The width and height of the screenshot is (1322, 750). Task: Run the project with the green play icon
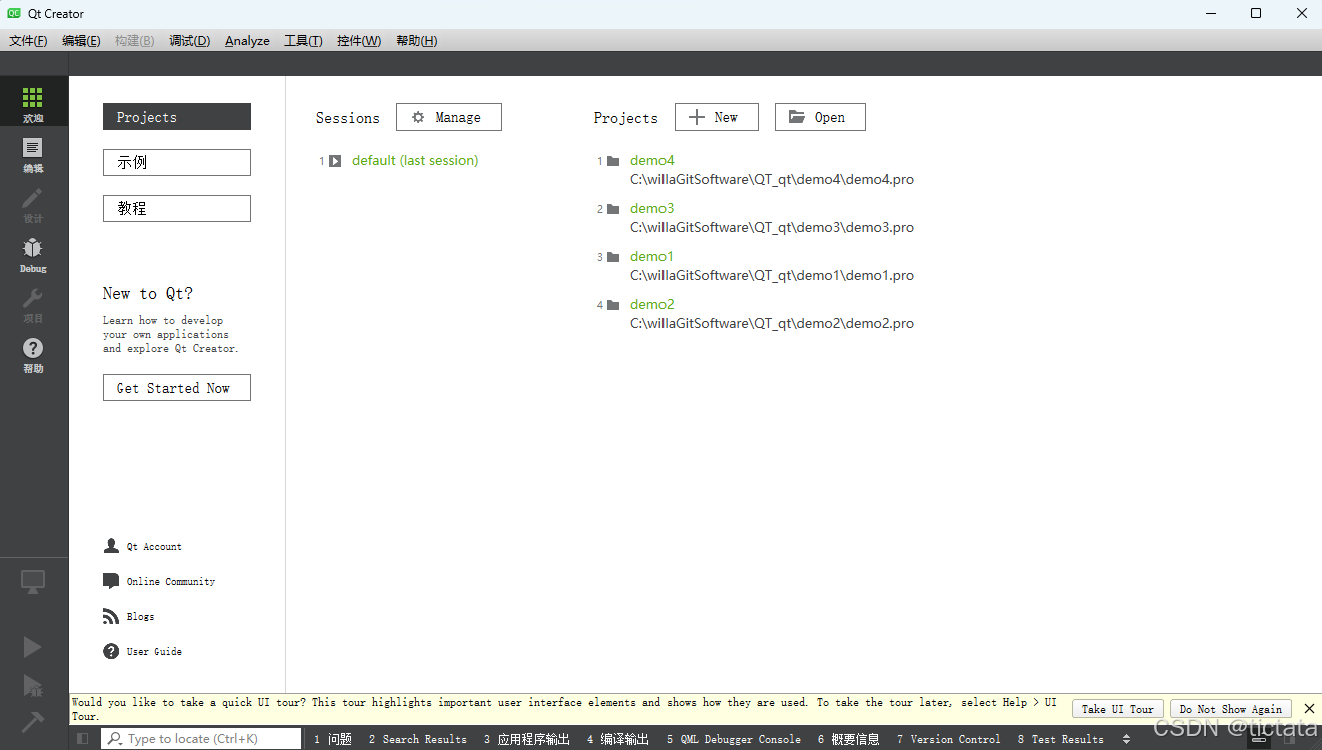(32, 647)
